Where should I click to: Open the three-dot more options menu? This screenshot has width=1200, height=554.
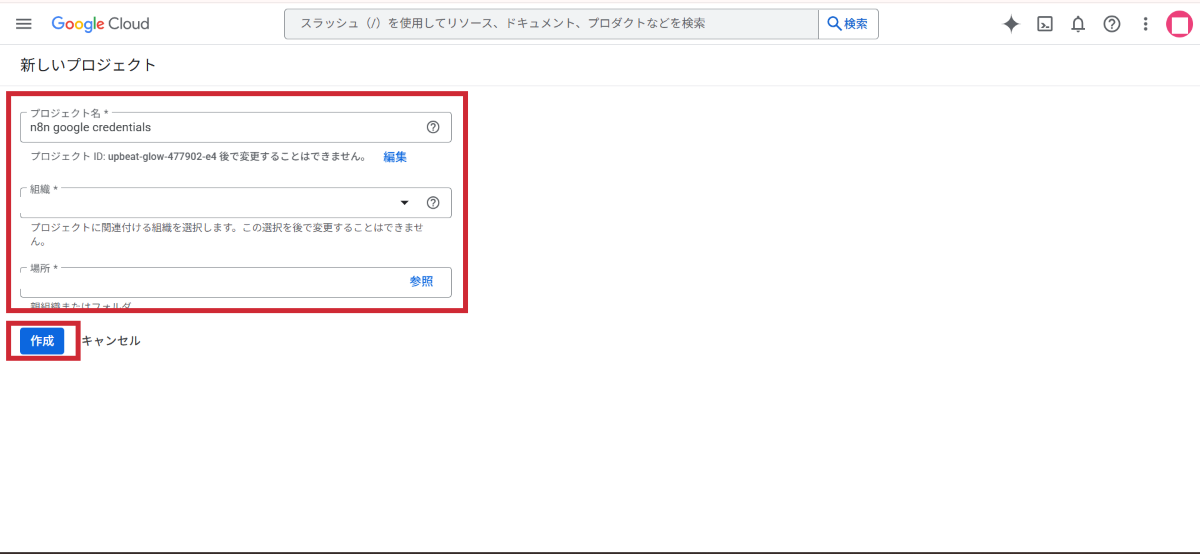tap(1145, 25)
